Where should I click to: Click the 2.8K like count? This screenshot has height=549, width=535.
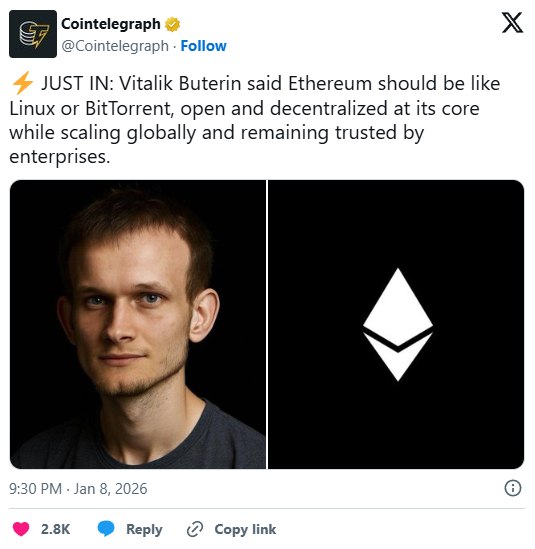[55, 529]
